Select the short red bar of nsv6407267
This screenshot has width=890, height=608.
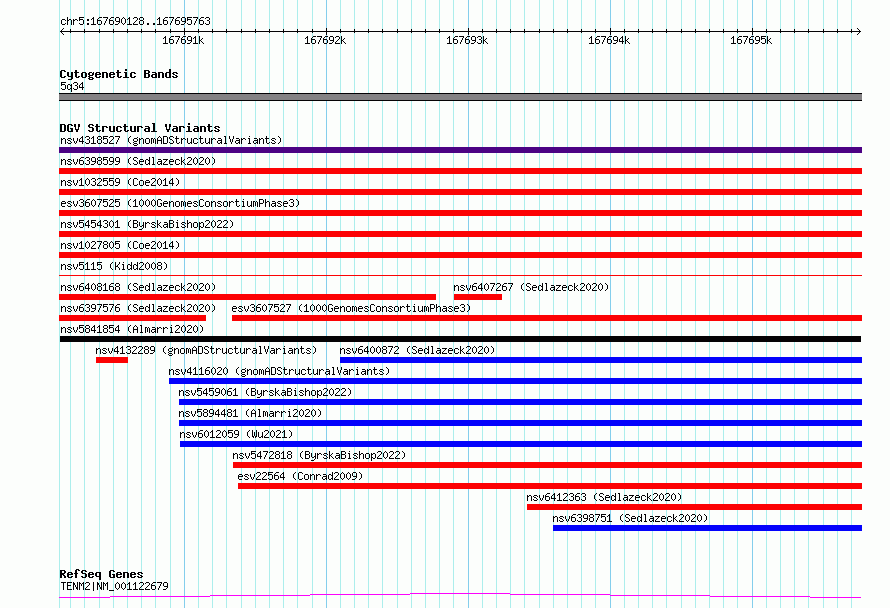point(478,297)
